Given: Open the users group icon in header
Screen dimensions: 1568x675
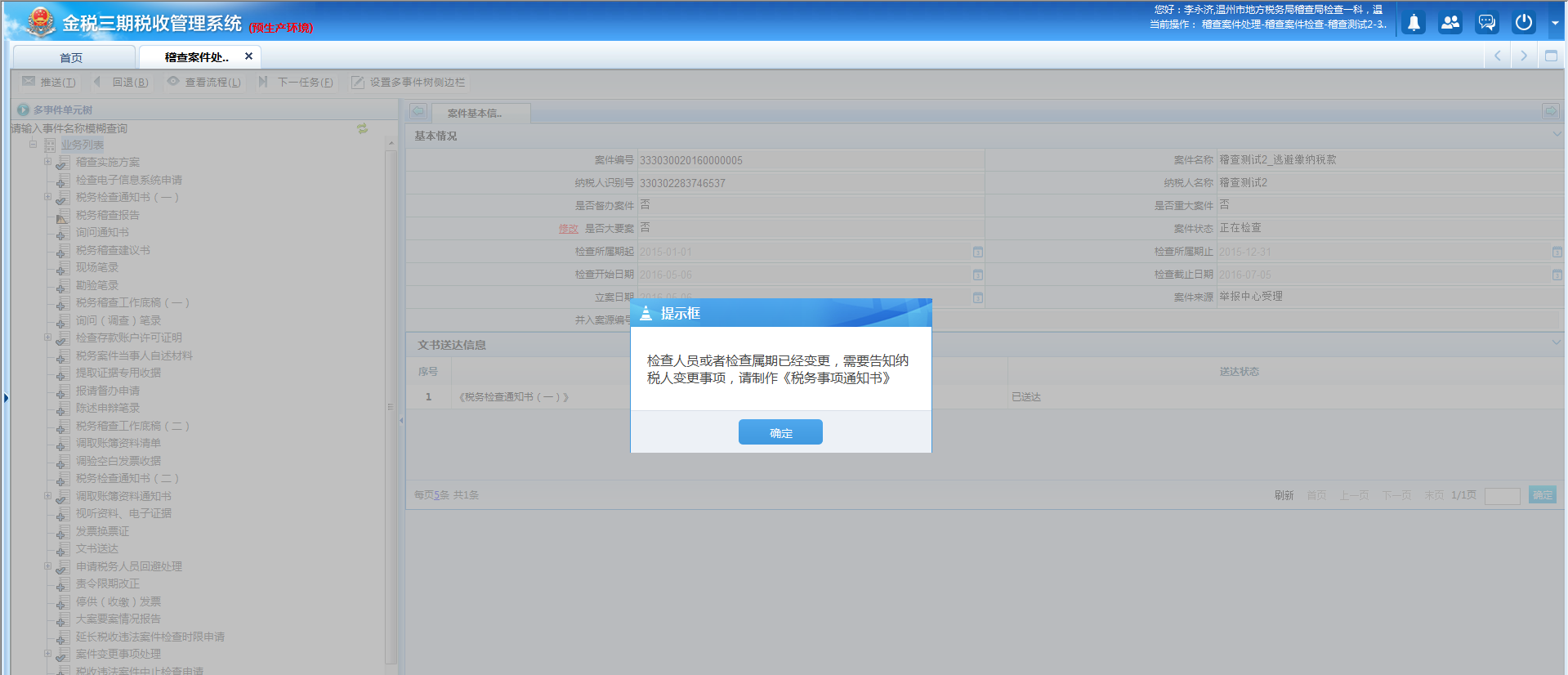Looking at the screenshot, I should click(1450, 23).
